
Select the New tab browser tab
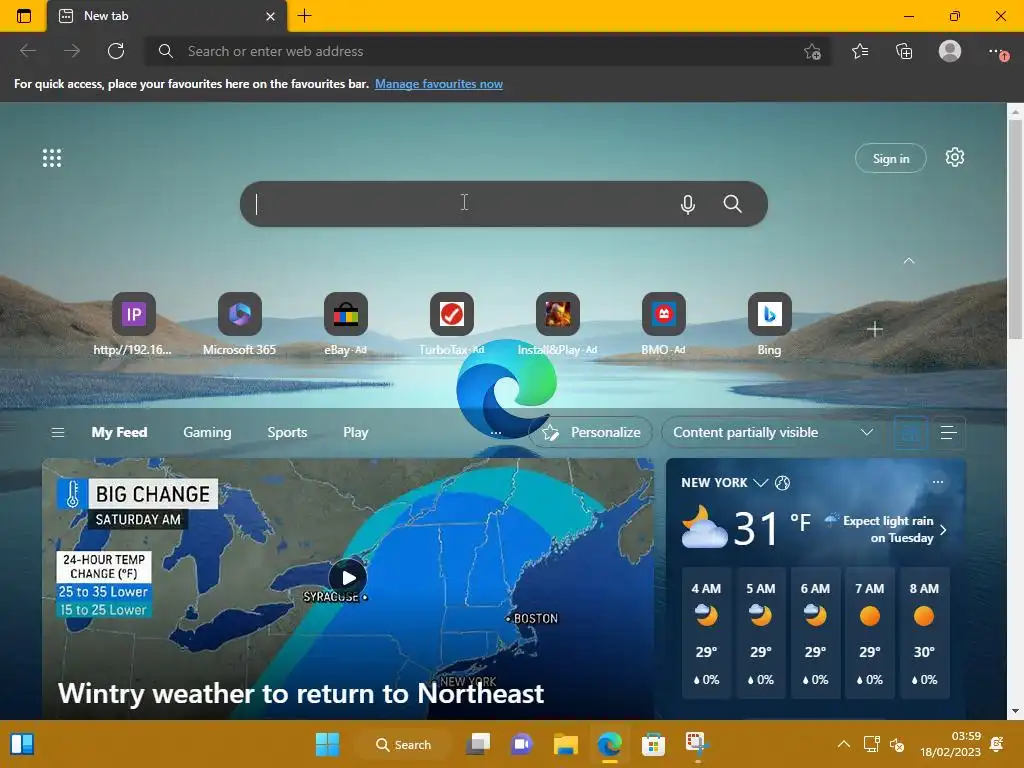[x=167, y=16]
